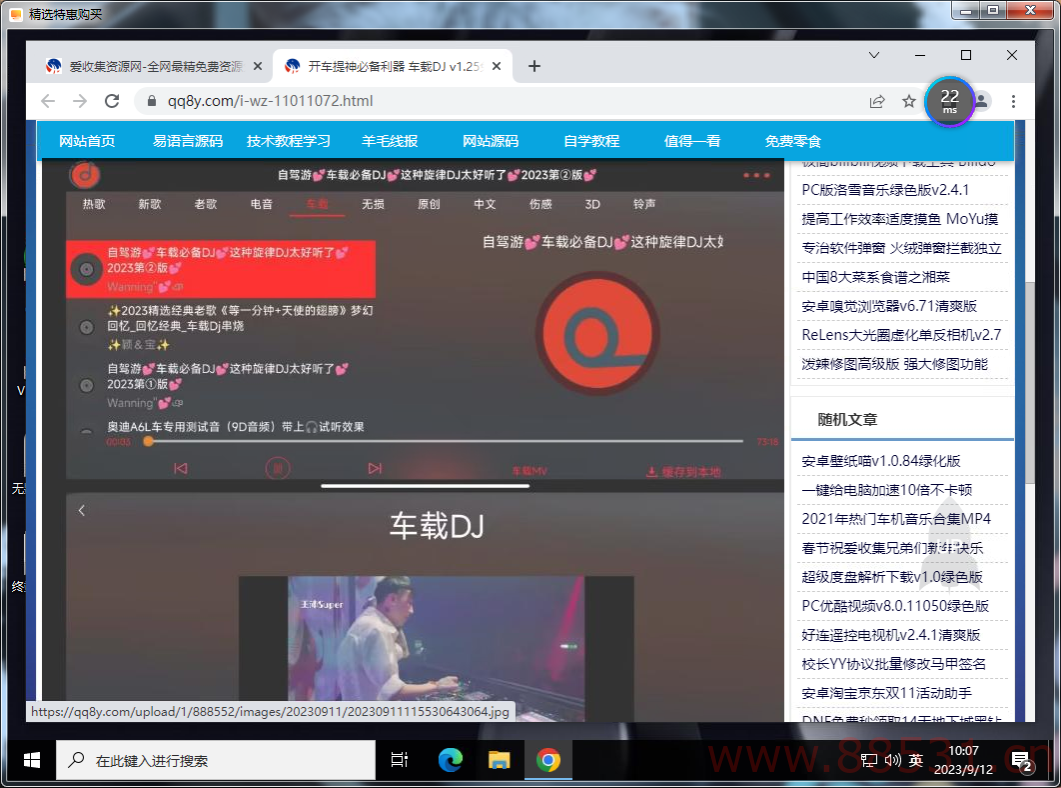The image size is (1061, 788).
Task: Click the browser back arrow
Action: (x=48, y=101)
